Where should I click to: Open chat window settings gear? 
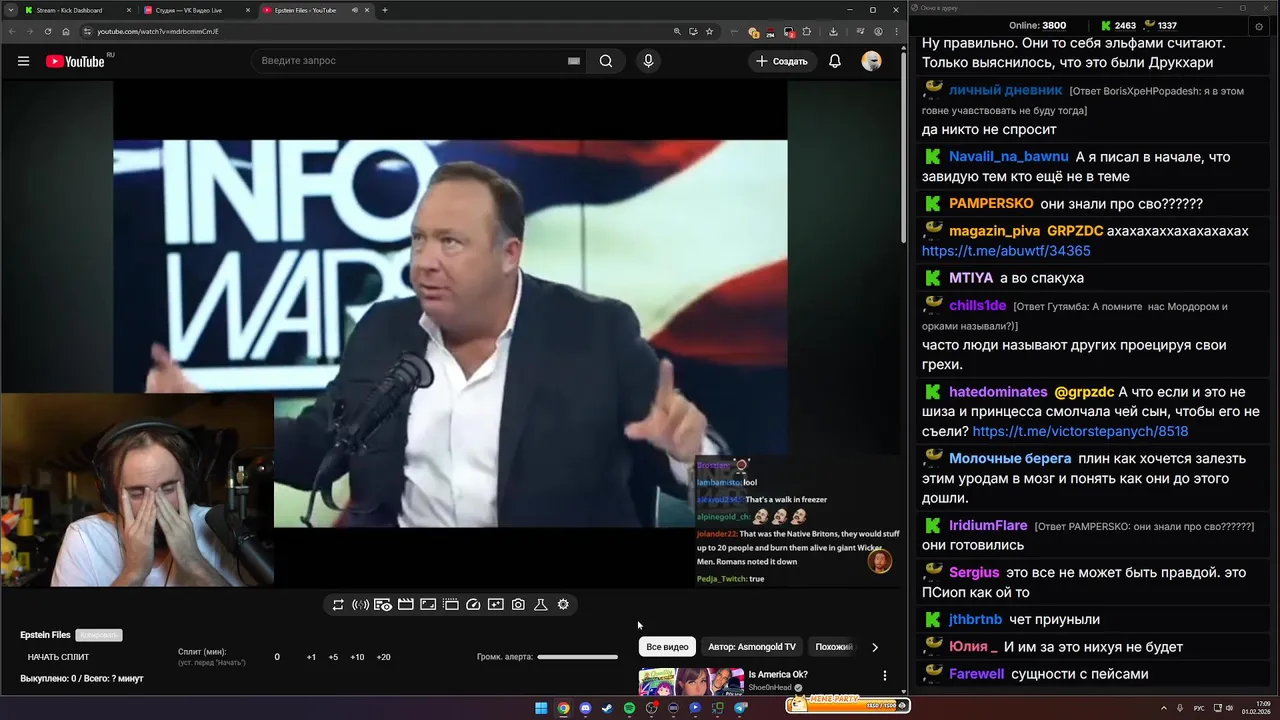pos(1259,27)
